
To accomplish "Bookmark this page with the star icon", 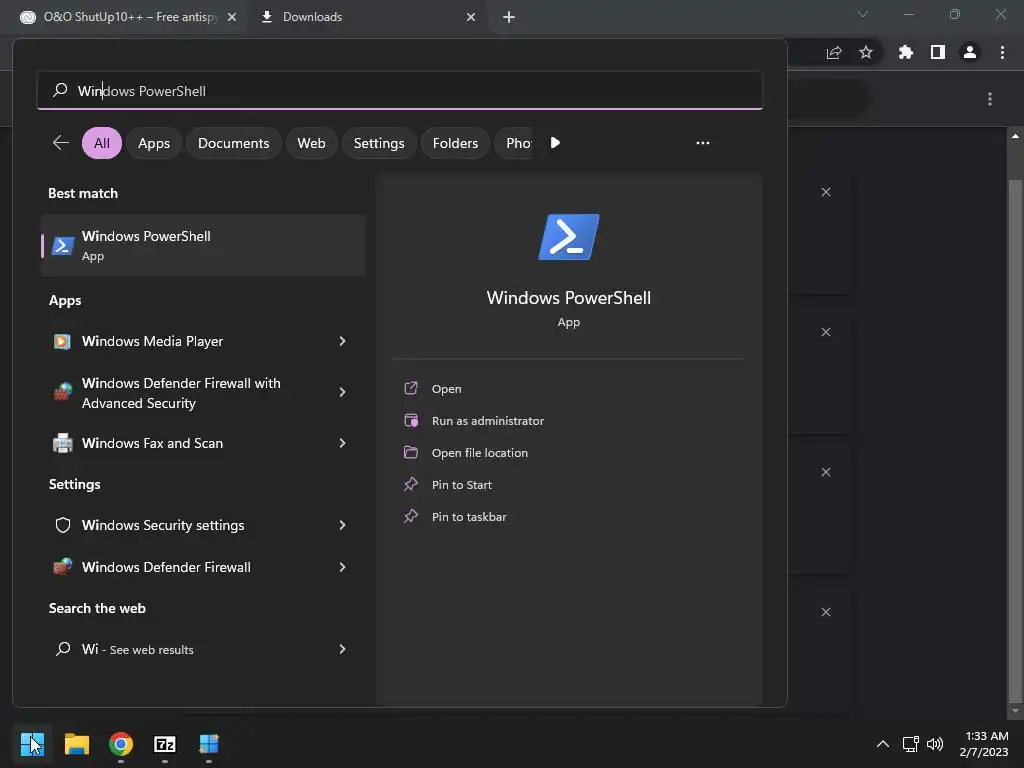I will point(866,52).
